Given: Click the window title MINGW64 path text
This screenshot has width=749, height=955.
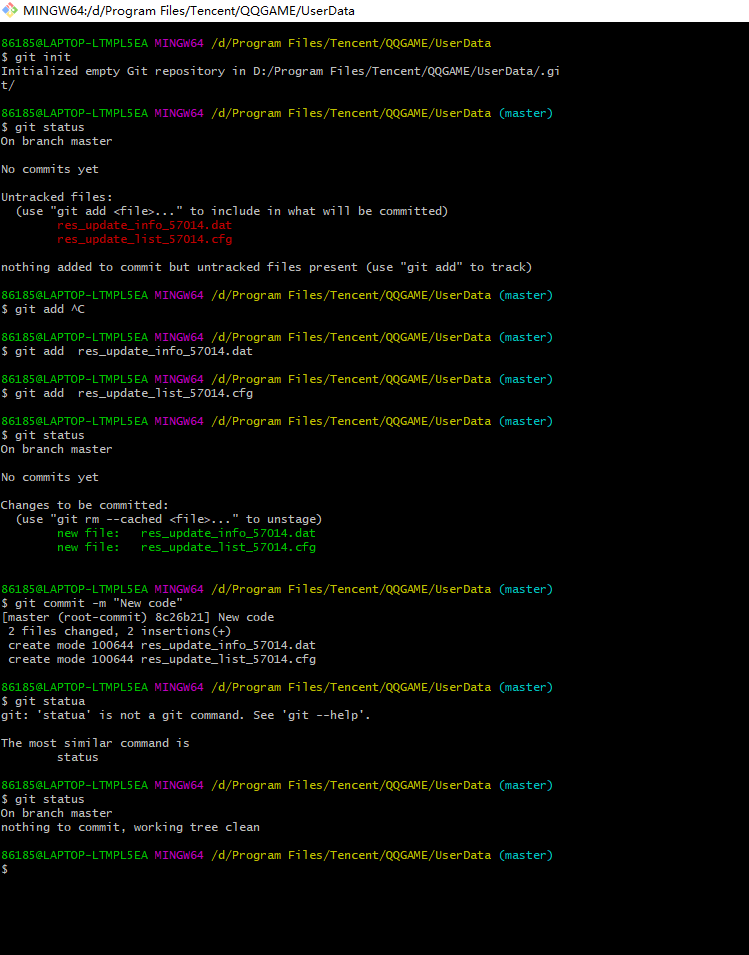Looking at the screenshot, I should (x=189, y=11).
